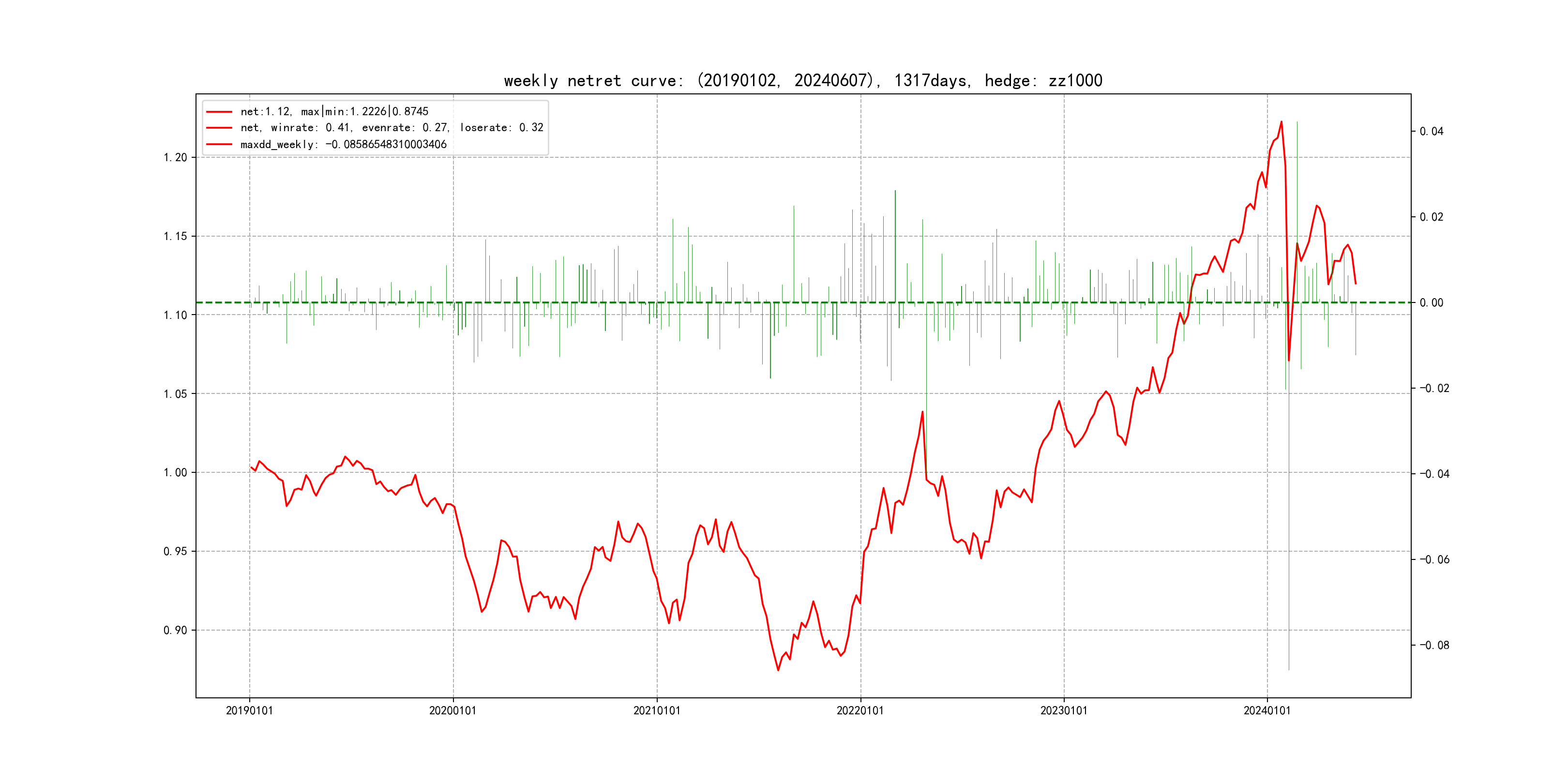The width and height of the screenshot is (1568, 784).
Task: Click the 20240101 x-axis tick label
Action: point(1266,710)
